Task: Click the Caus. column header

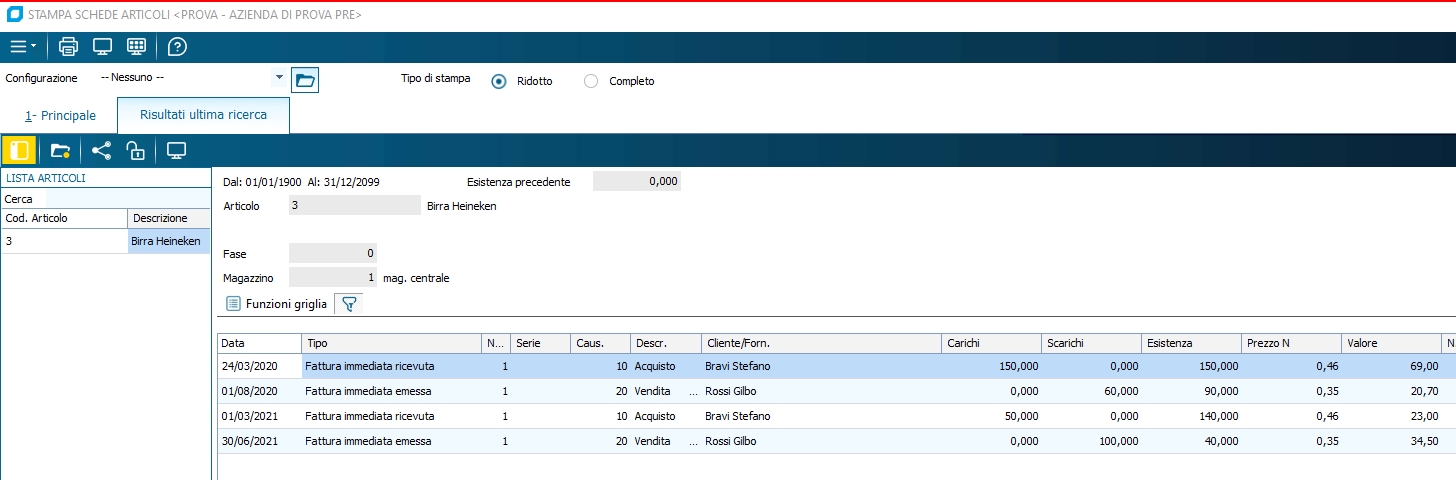Action: tap(601, 343)
